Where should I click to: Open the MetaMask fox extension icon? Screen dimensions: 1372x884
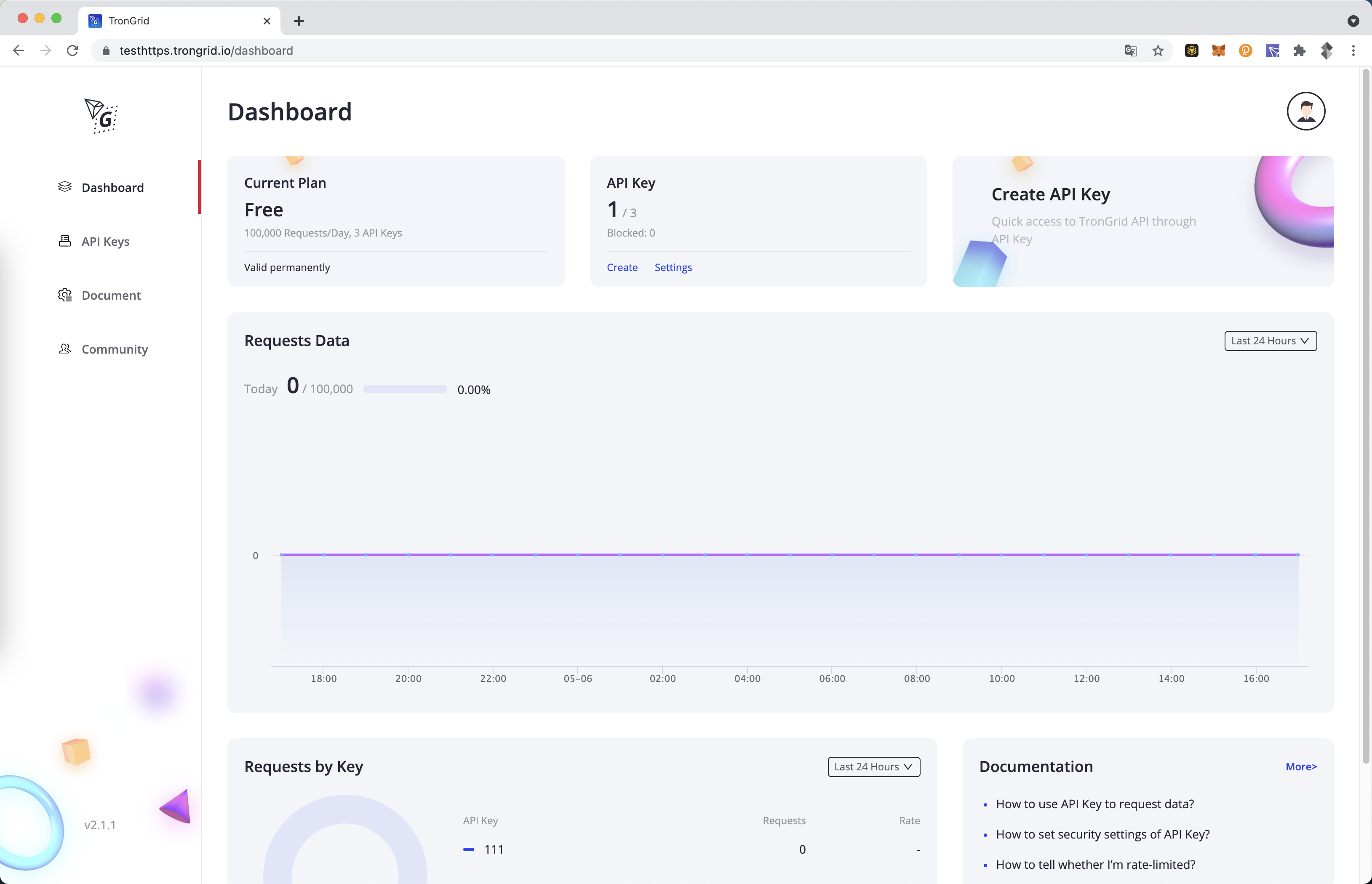[x=1219, y=51]
